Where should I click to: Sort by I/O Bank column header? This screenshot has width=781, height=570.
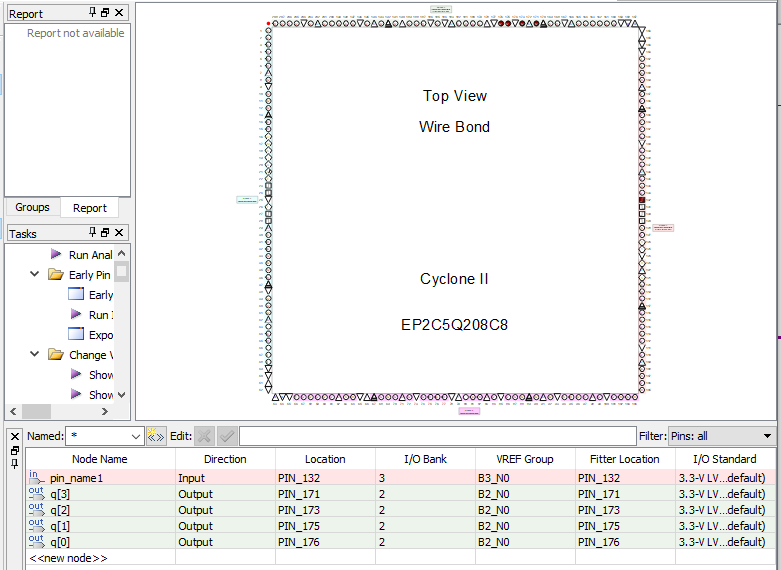point(425,459)
